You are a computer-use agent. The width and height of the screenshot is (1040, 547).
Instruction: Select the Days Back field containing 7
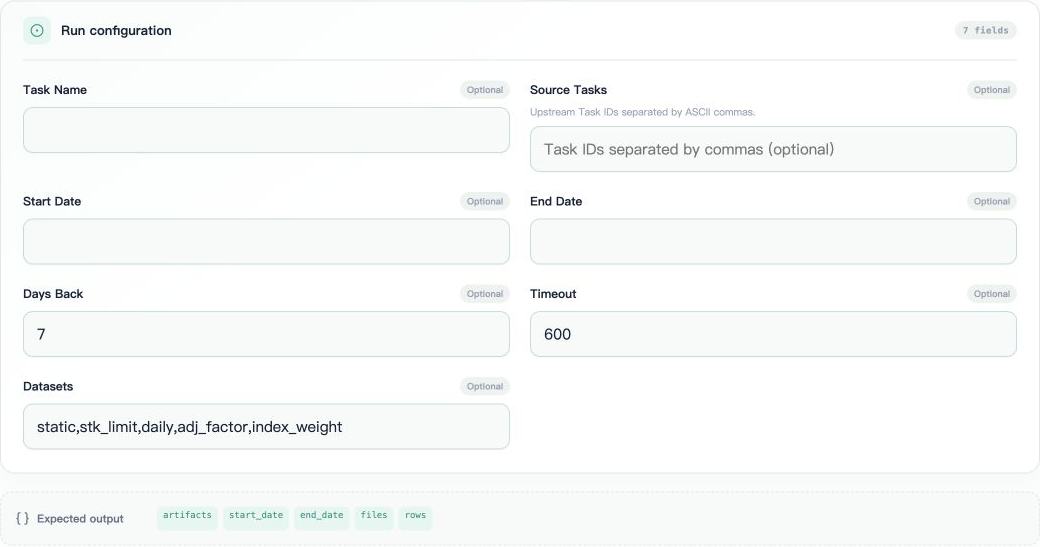coord(266,334)
